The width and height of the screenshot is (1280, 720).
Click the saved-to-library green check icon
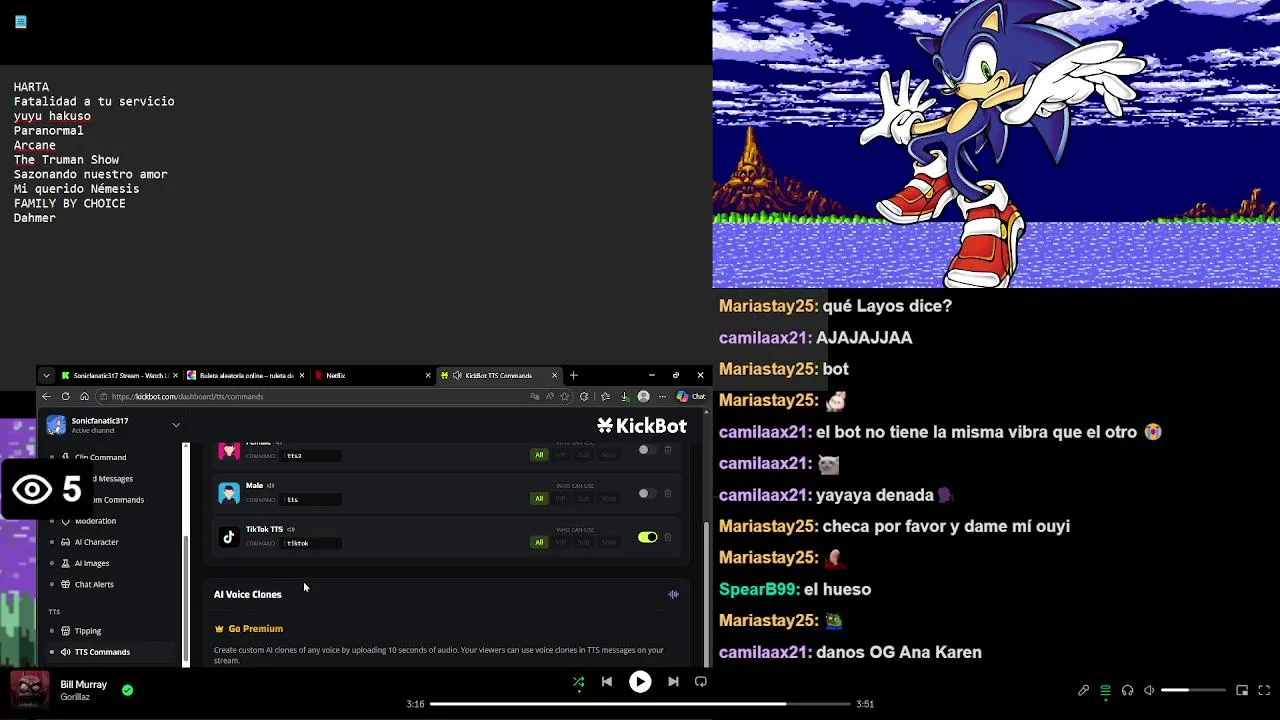pos(127,690)
